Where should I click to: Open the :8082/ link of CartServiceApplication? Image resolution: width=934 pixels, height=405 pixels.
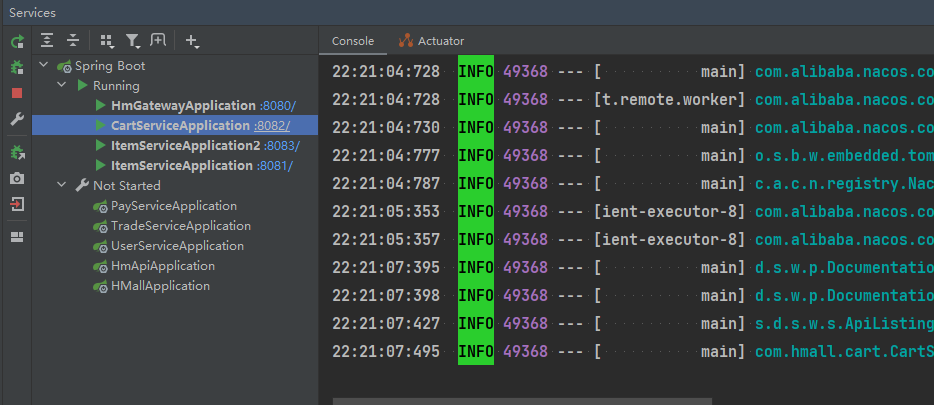(x=272, y=126)
